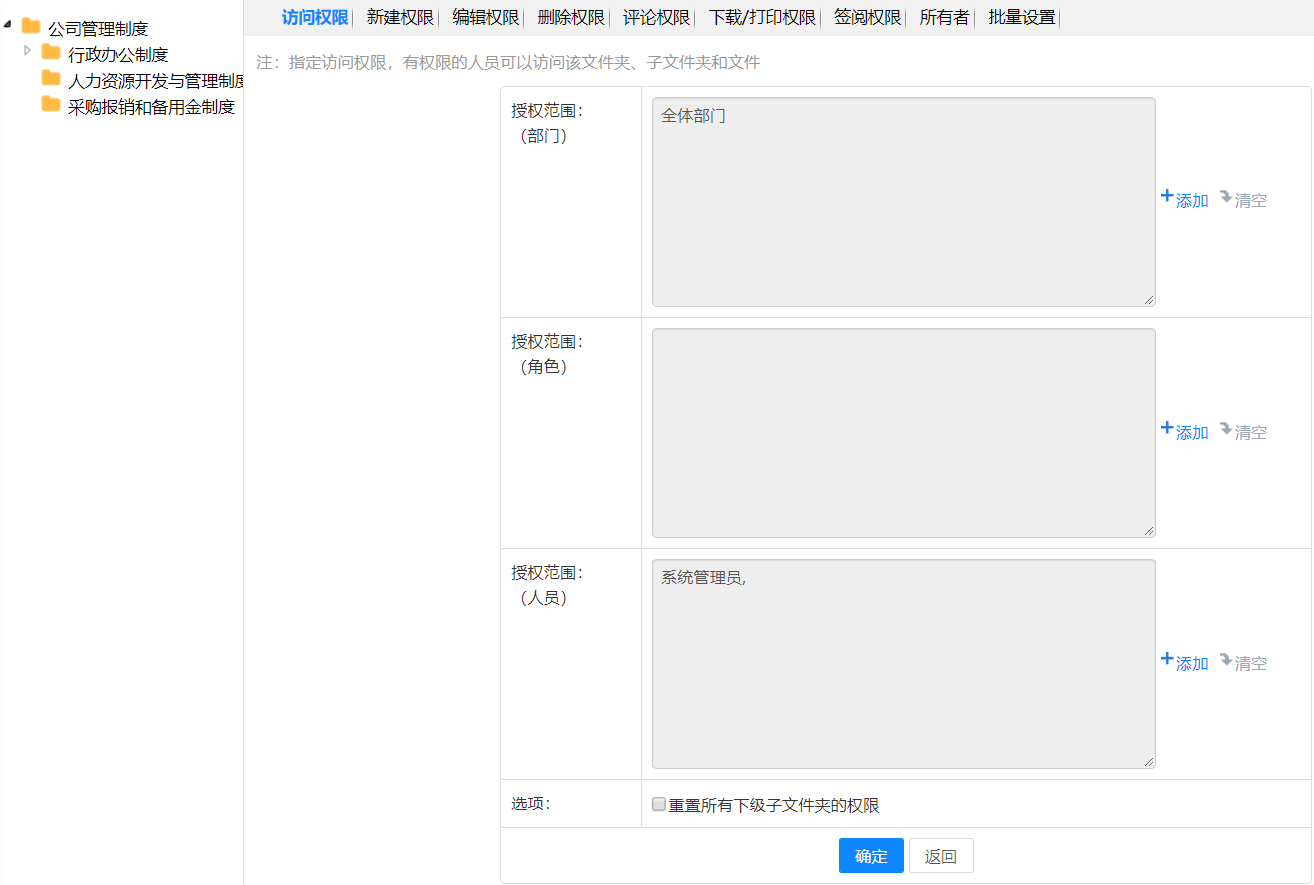Click the 人力资源开发与管理制度 folder icon
1314x885 pixels.
[x=51, y=79]
